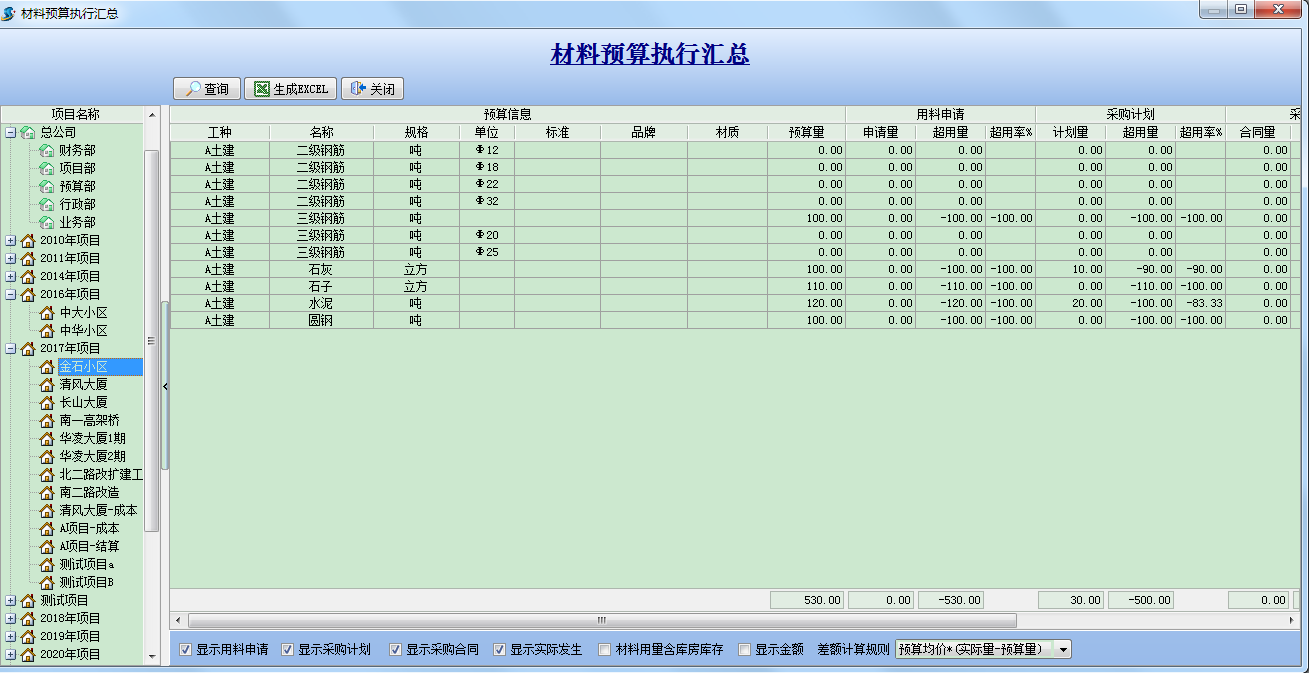Uncheck the 显示用料申请 checkbox
The height and width of the screenshot is (673, 1309).
(184, 648)
